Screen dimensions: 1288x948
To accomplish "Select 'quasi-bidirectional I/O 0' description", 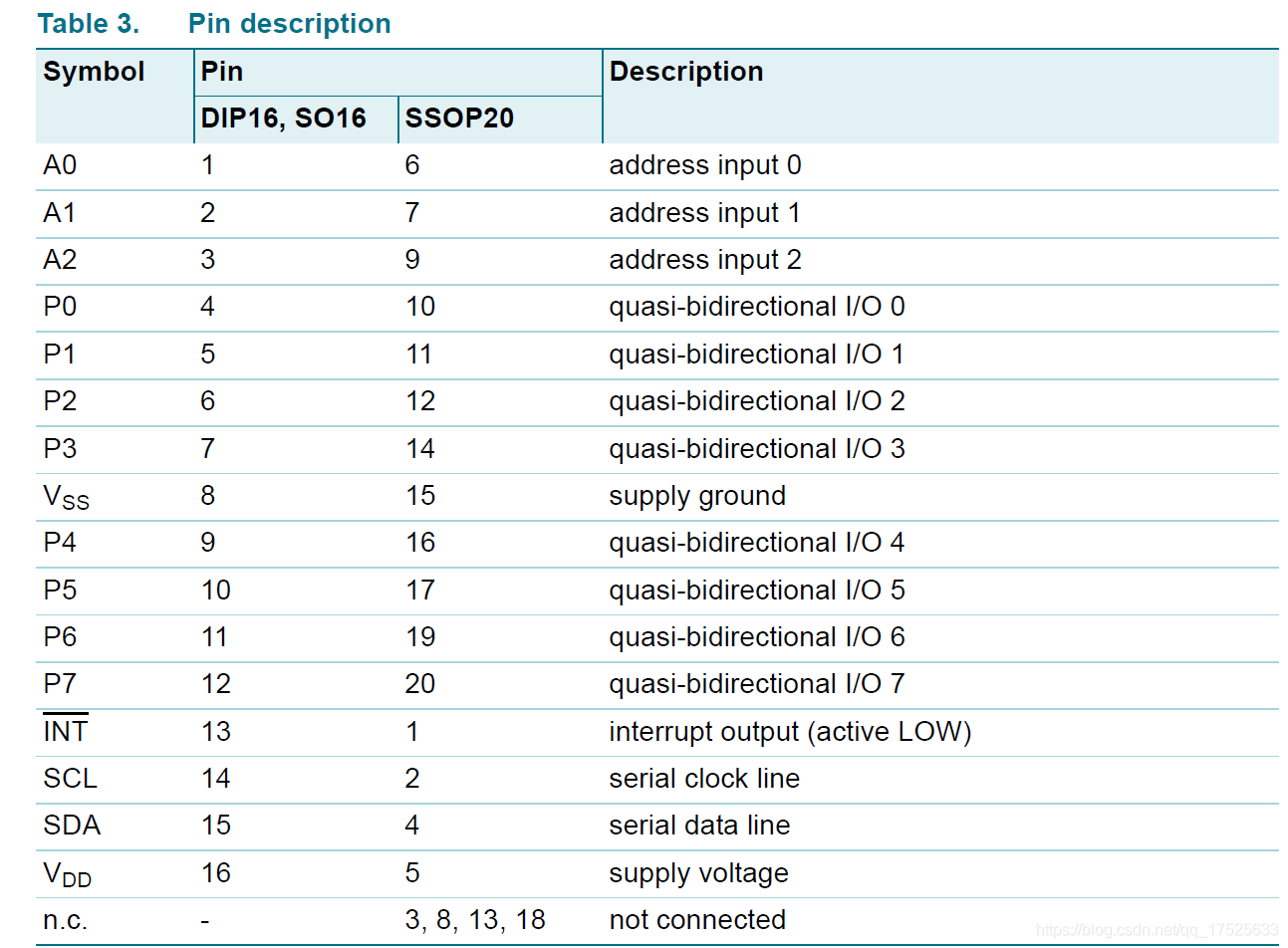I will (x=757, y=307).
